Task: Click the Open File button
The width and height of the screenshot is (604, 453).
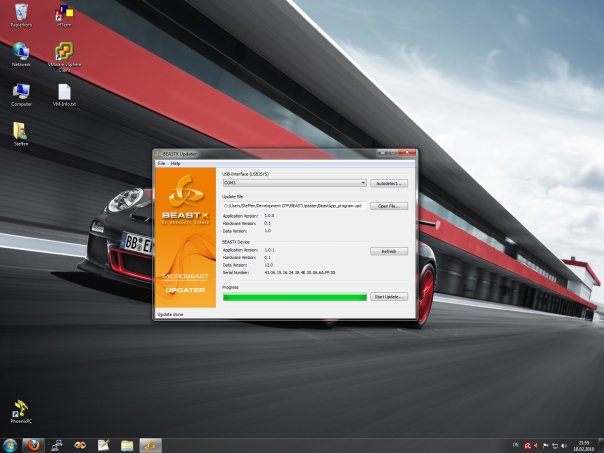Action: 389,205
